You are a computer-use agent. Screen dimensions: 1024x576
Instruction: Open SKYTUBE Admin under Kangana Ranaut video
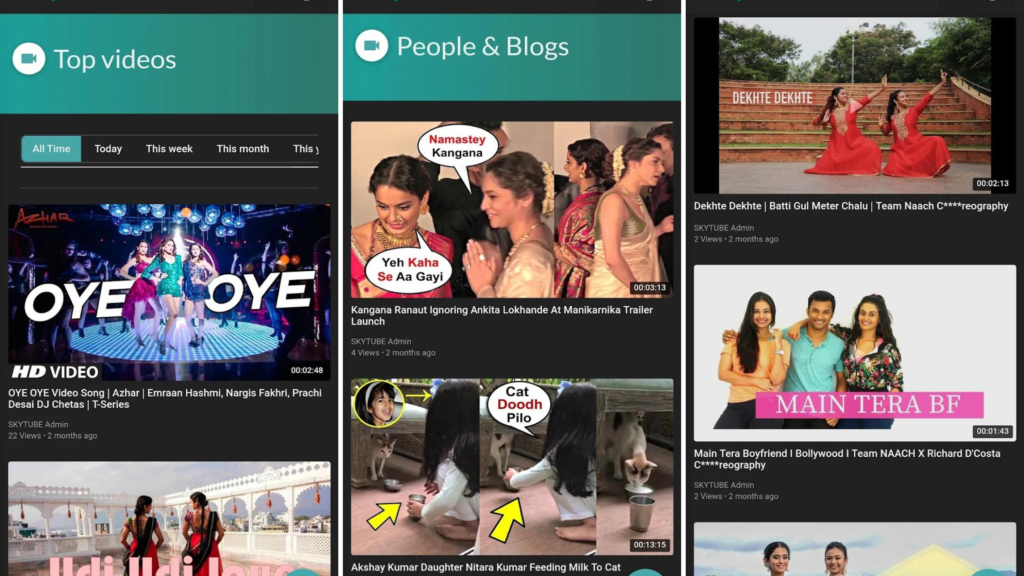[x=381, y=342]
